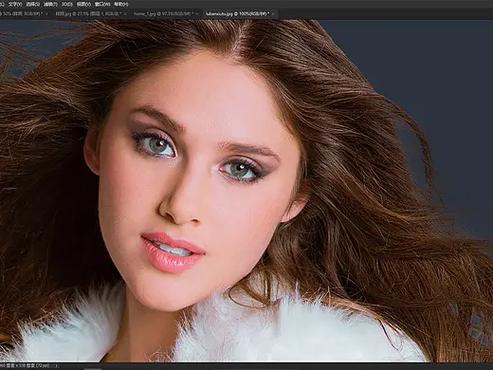Screen dimensions: 493x370
Task: Close the active 100% document tab
Action: pyautogui.click(x=273, y=14)
